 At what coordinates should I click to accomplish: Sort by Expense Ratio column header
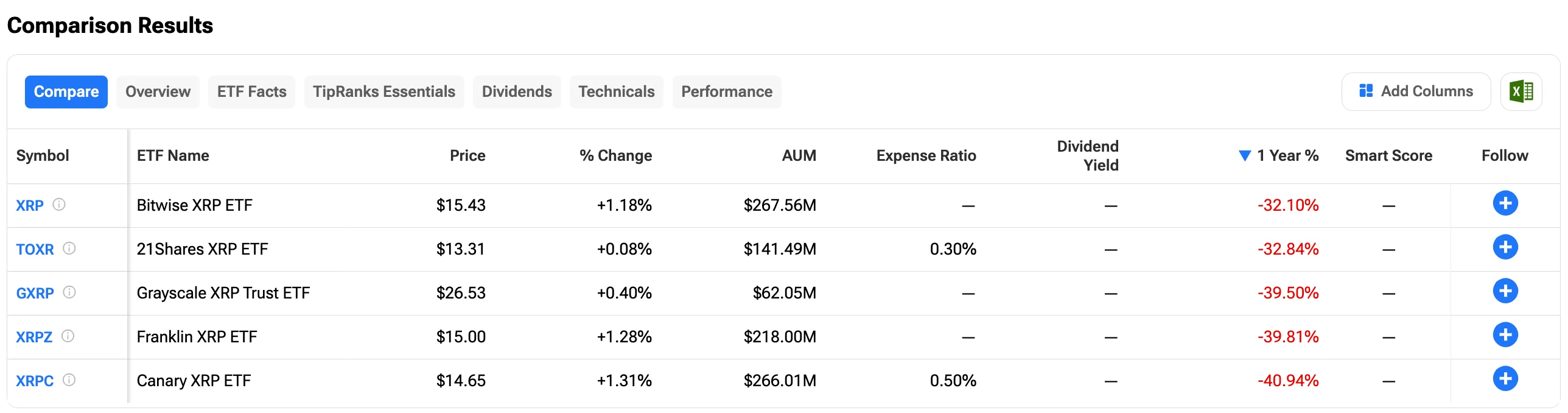tap(925, 156)
